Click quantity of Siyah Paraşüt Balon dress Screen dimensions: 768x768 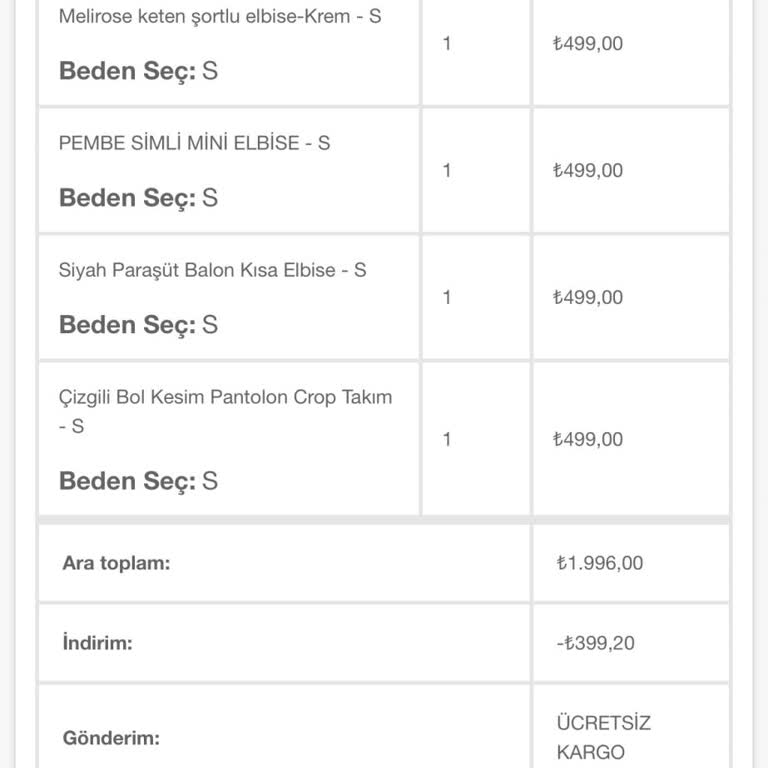pyautogui.click(x=447, y=298)
